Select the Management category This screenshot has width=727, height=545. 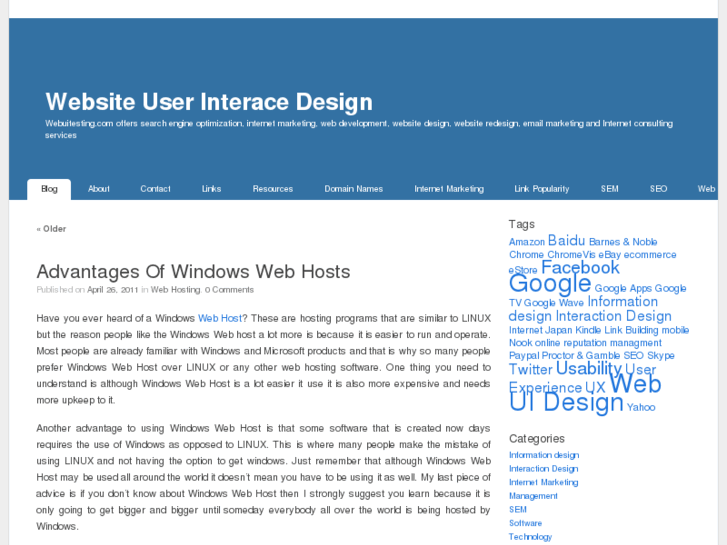click(533, 496)
